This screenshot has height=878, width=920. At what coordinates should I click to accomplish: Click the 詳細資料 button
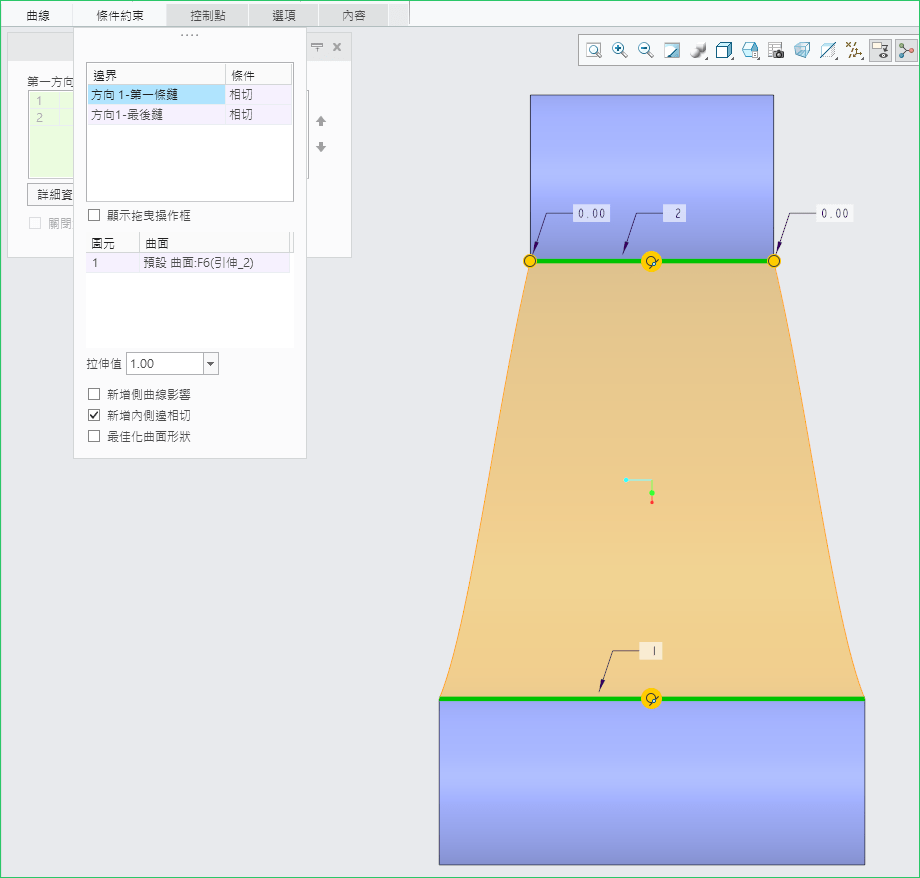pos(51,194)
